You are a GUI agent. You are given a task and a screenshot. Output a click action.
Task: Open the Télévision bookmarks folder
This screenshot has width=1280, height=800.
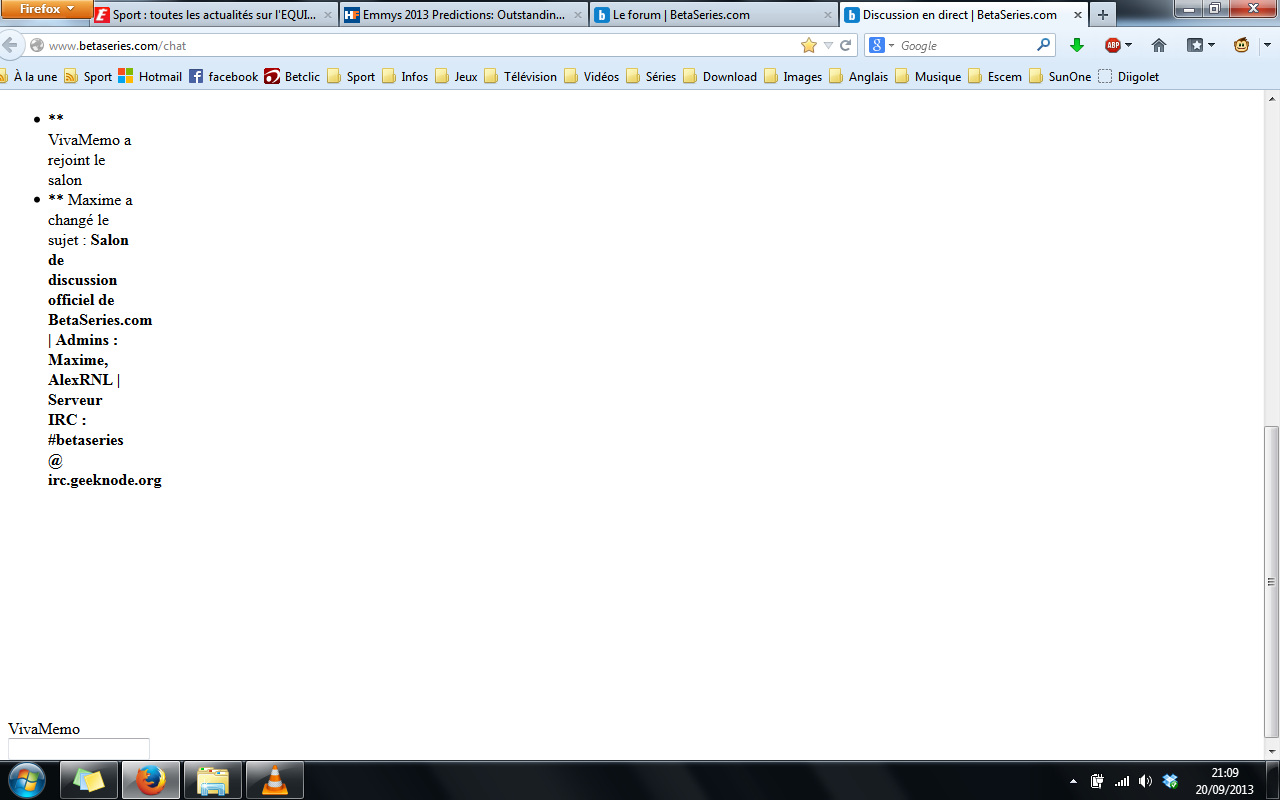click(520, 76)
